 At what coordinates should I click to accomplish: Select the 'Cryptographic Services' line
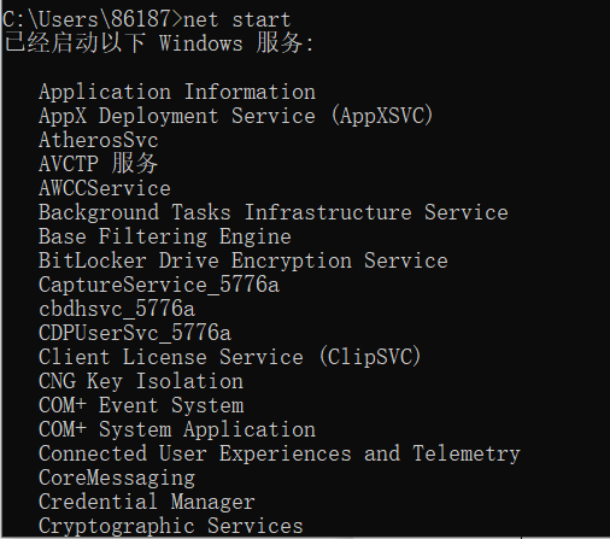click(171, 526)
